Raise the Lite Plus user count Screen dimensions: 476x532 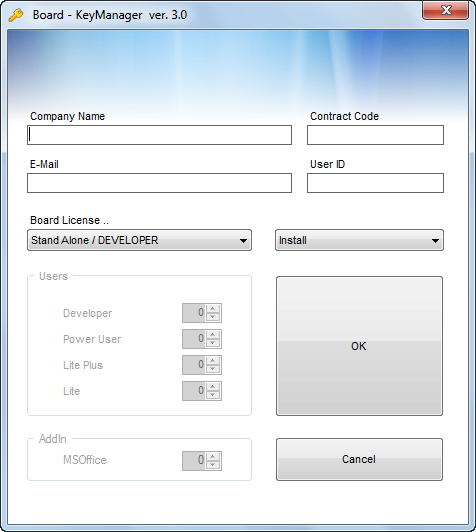(x=213, y=361)
